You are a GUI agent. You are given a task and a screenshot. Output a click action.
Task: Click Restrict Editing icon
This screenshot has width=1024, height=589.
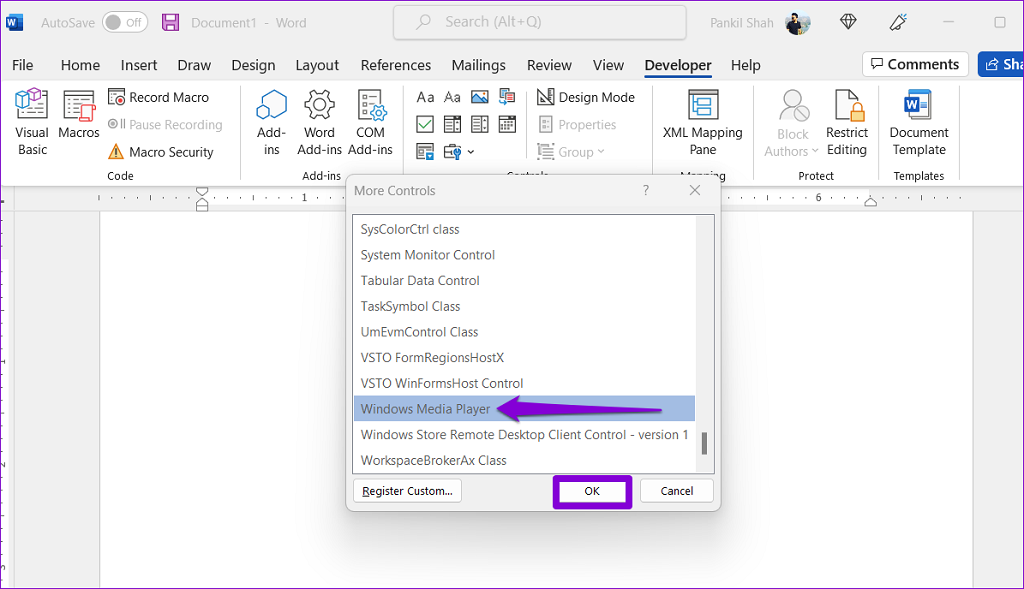(846, 122)
